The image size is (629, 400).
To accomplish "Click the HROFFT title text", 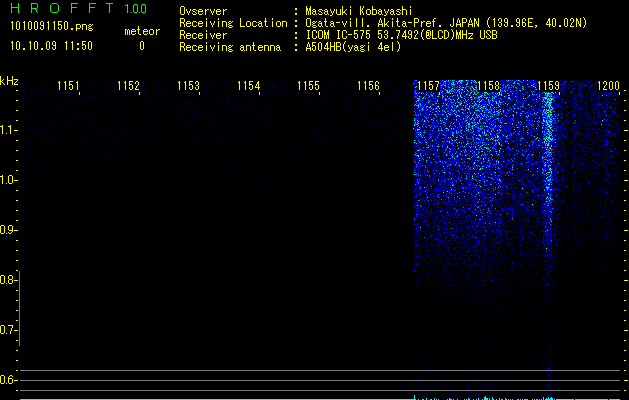I will point(62,8).
